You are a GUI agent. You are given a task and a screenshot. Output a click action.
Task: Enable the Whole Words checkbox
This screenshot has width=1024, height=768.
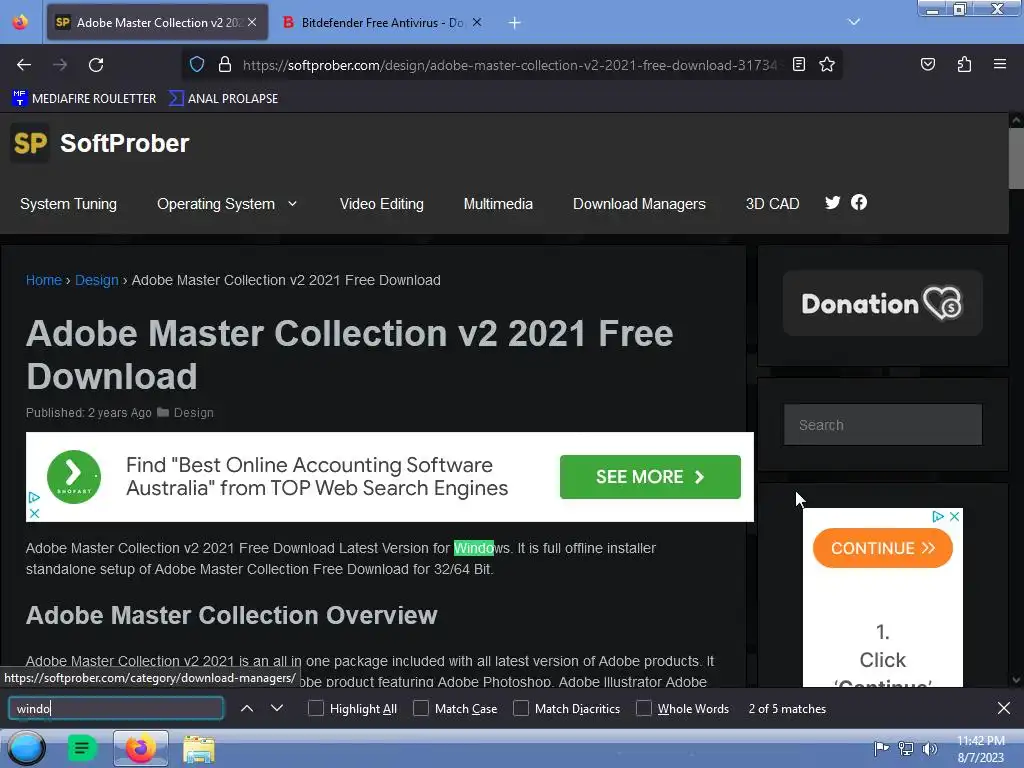[x=644, y=708]
